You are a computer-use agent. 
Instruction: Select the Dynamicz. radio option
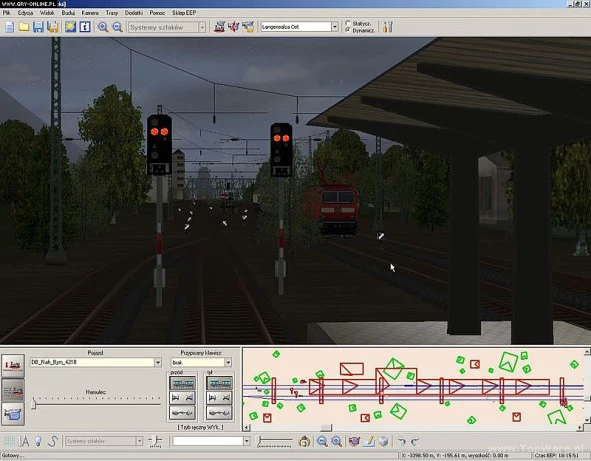coord(348,30)
